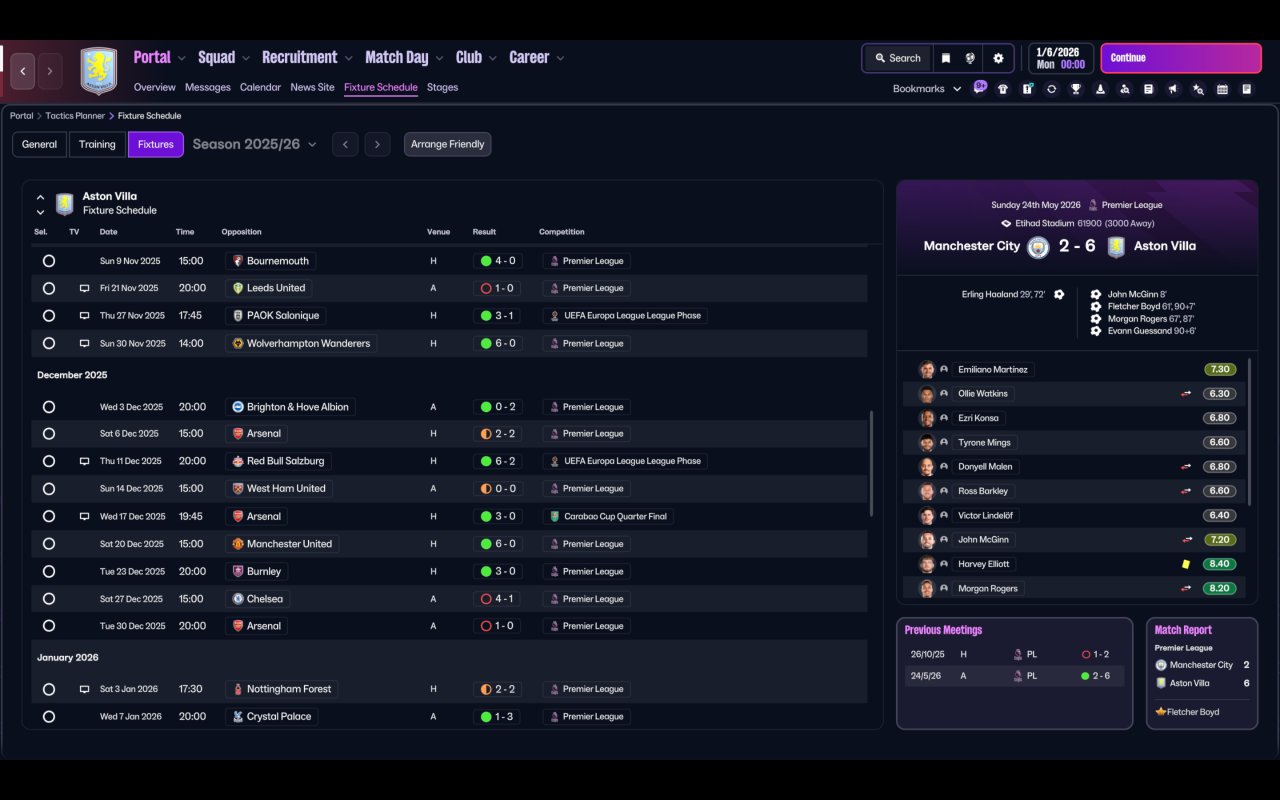
Task: Click the exclamation alert icon in bookmarks bar
Action: click(x=1027, y=89)
